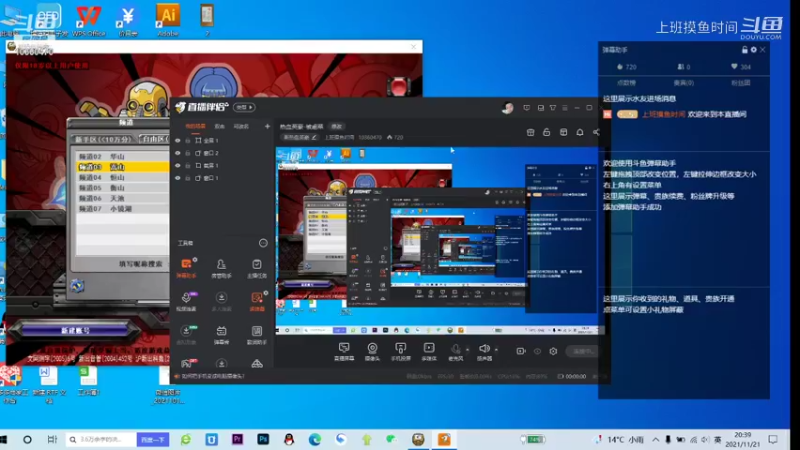Toggle lock on 截屏 1 source
Viewport: 800px width, 450px height.
coord(188,165)
